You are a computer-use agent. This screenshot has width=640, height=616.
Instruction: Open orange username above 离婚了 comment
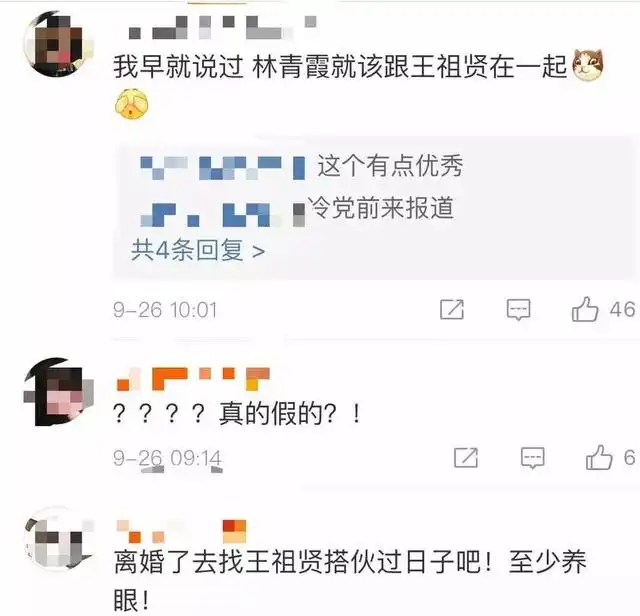181,531
